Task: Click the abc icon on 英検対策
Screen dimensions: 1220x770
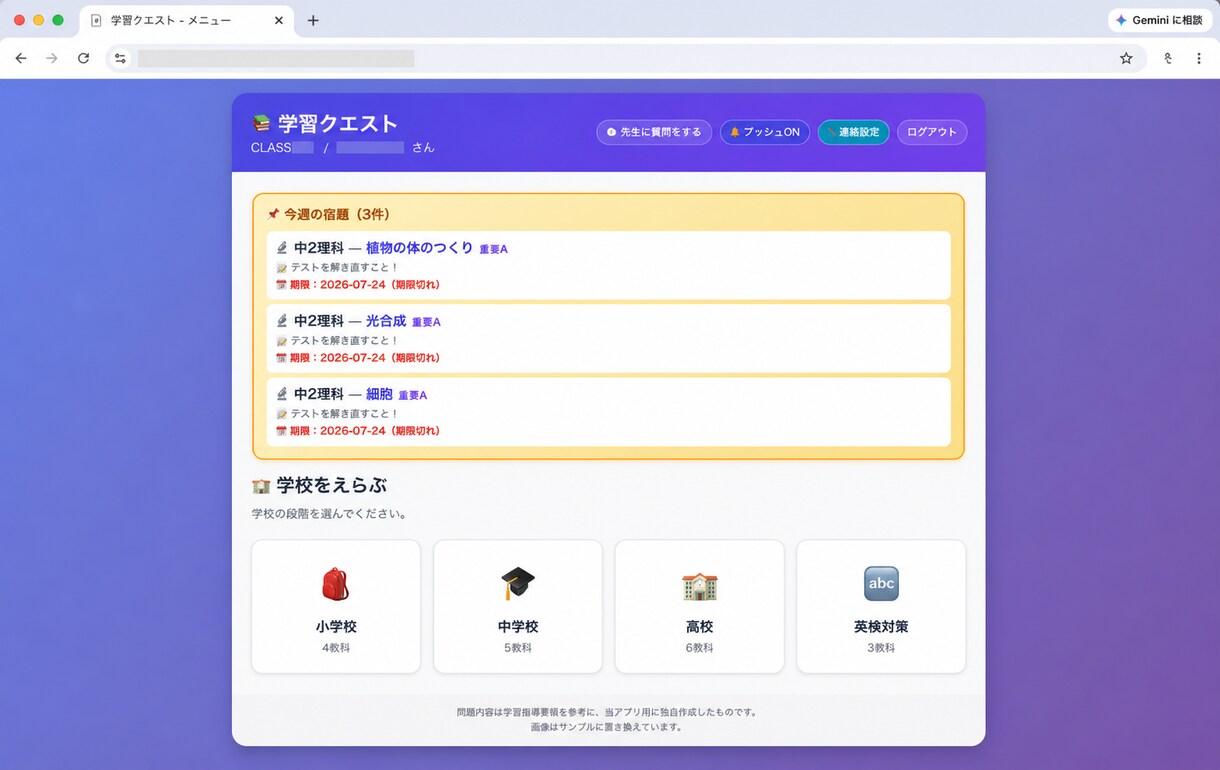Action: click(x=881, y=584)
